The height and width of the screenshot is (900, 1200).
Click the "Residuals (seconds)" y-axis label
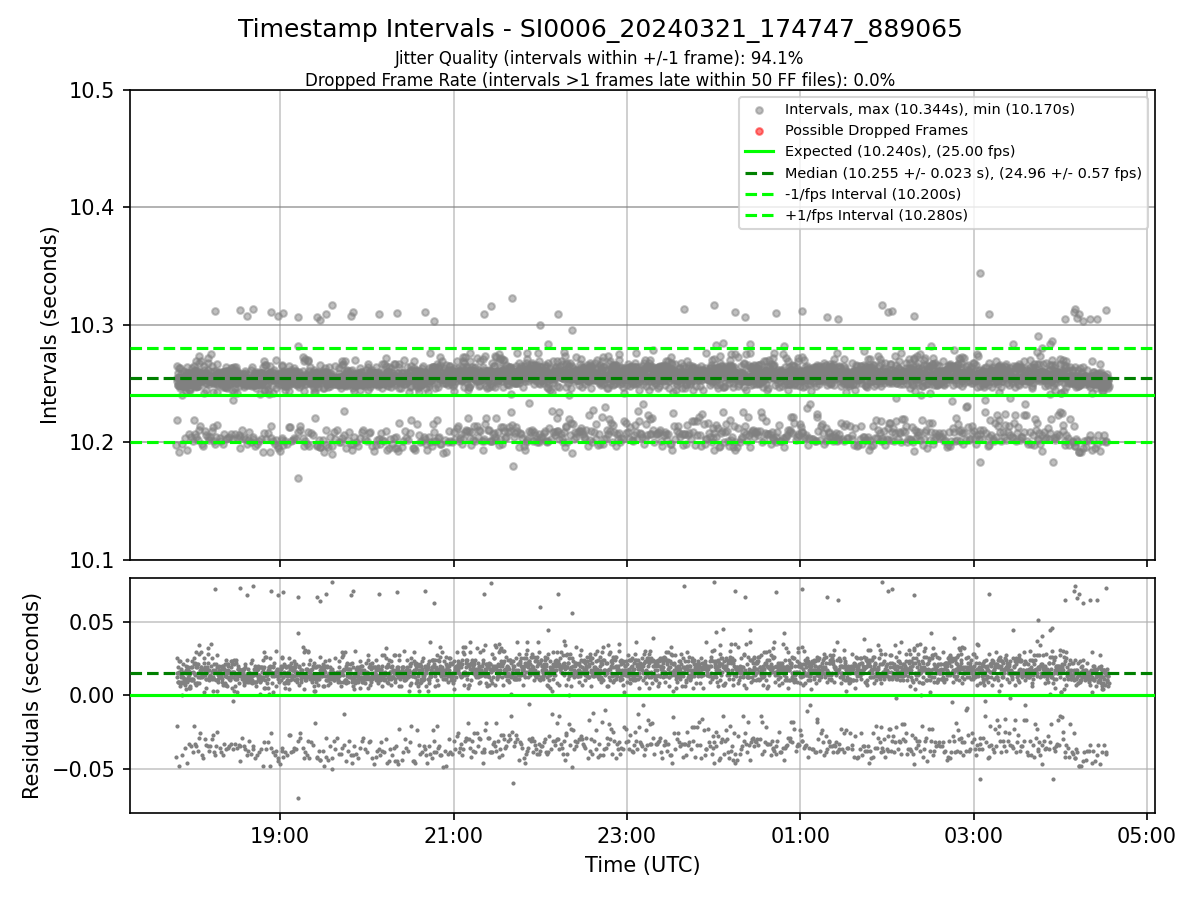pyautogui.click(x=31, y=696)
